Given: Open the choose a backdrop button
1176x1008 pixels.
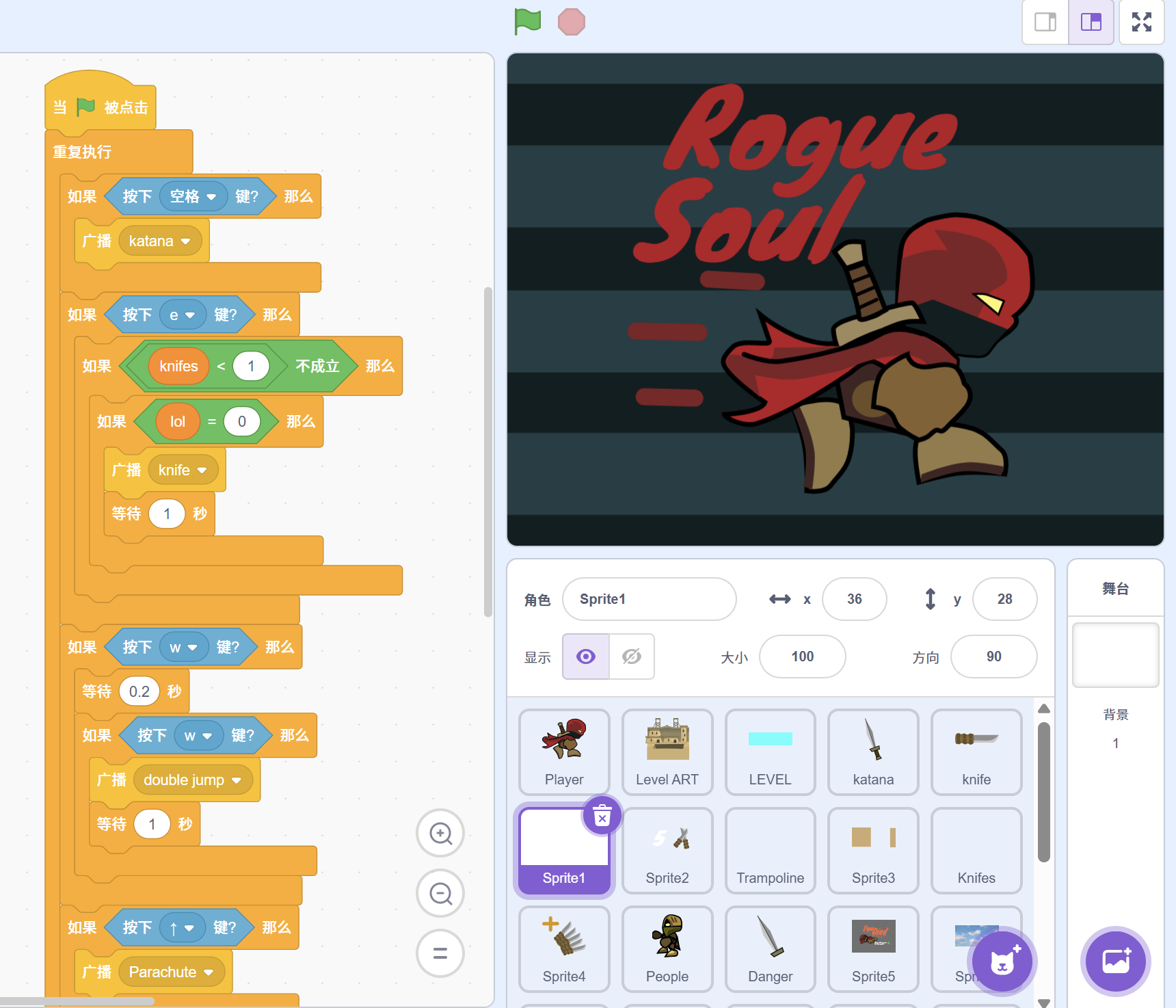Looking at the screenshot, I should click(x=1115, y=961).
